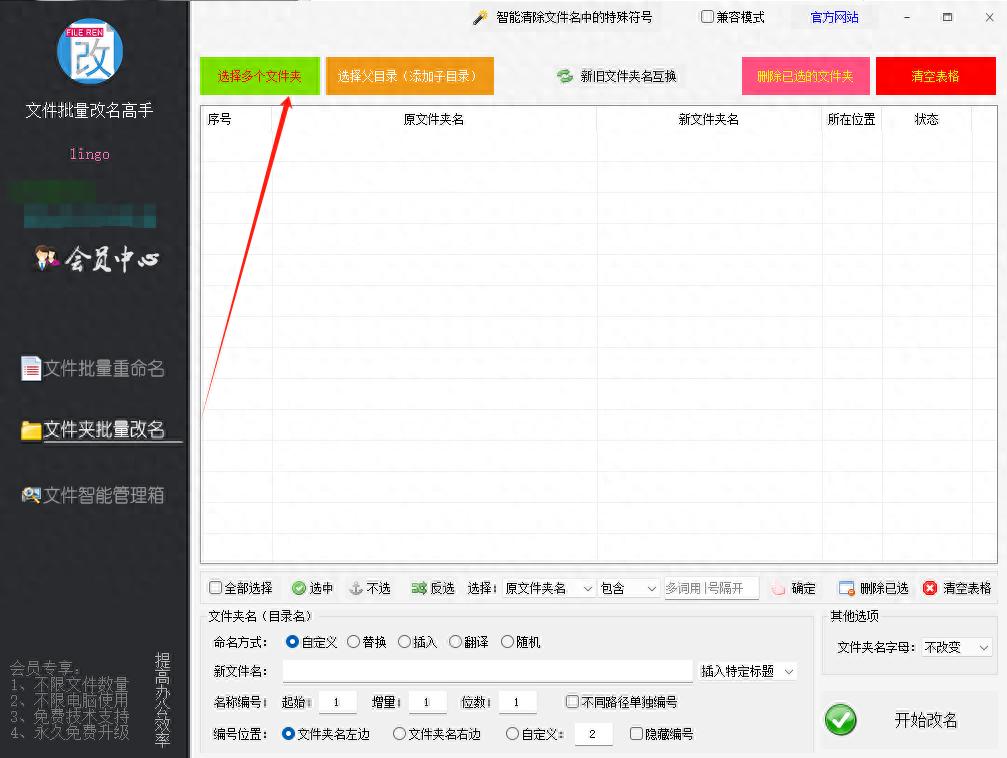Click the 反选 invert selection icon
This screenshot has width=1007, height=758.
(x=419, y=588)
